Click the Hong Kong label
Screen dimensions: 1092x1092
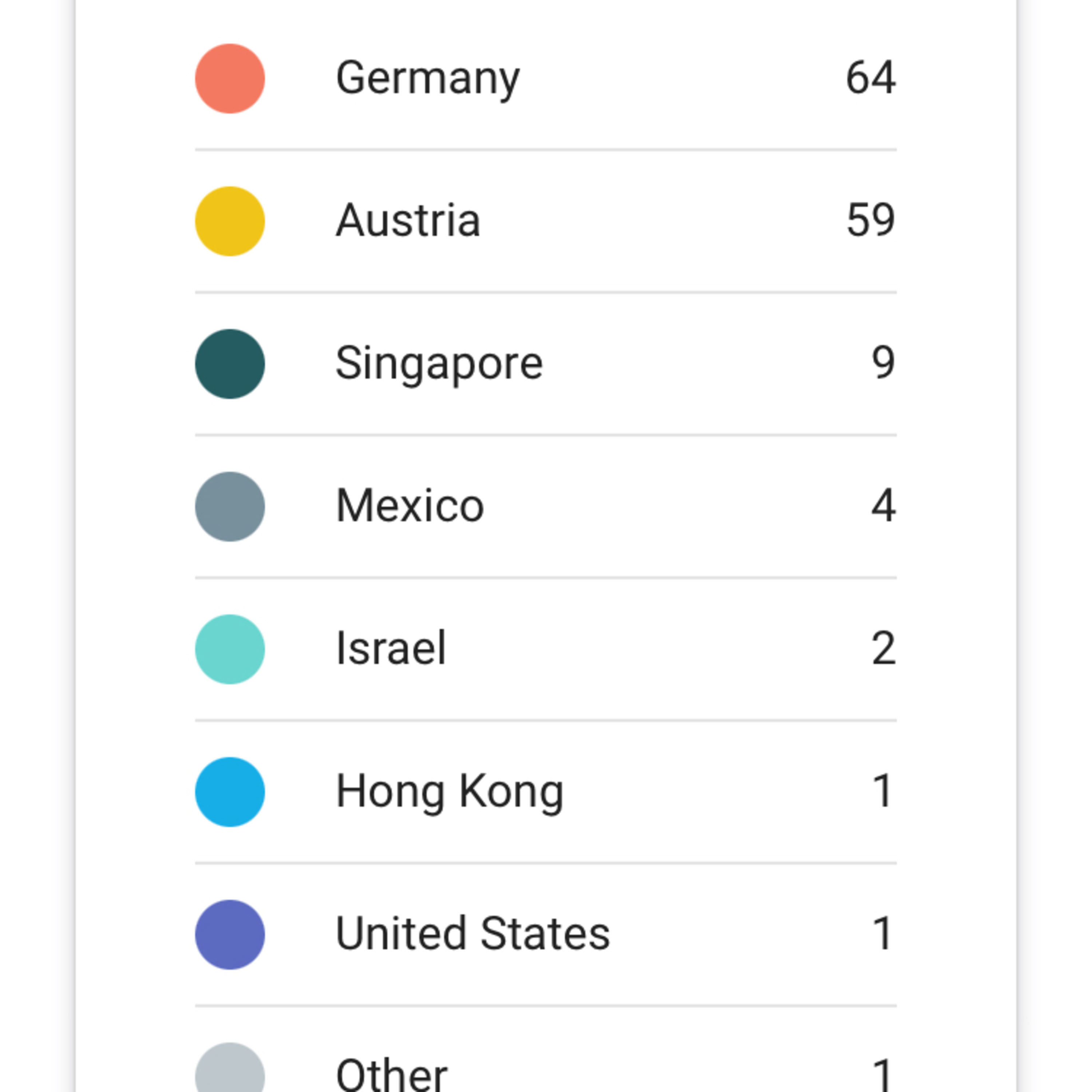click(x=450, y=792)
